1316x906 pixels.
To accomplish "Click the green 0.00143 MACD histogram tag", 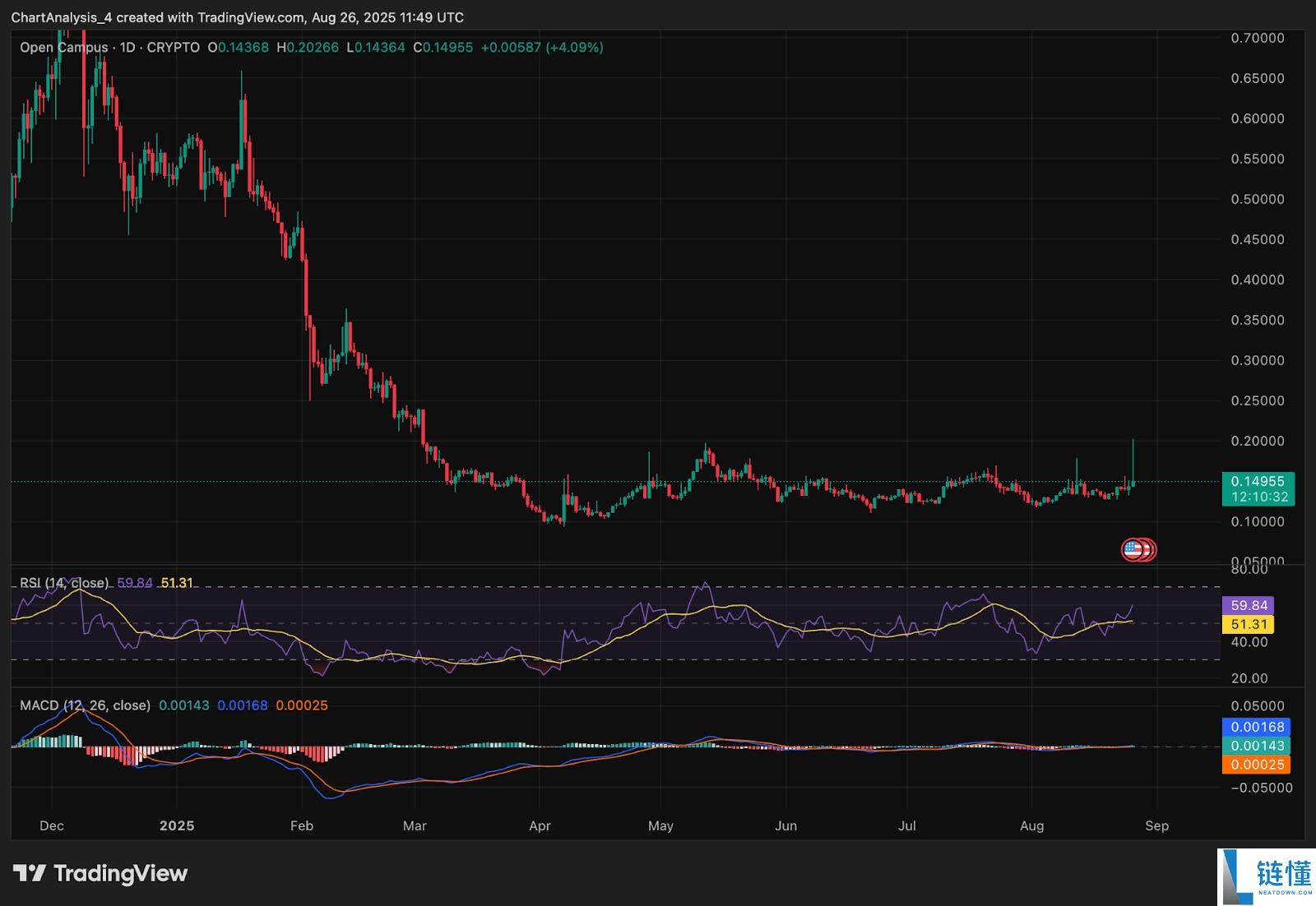I will 1257,746.
